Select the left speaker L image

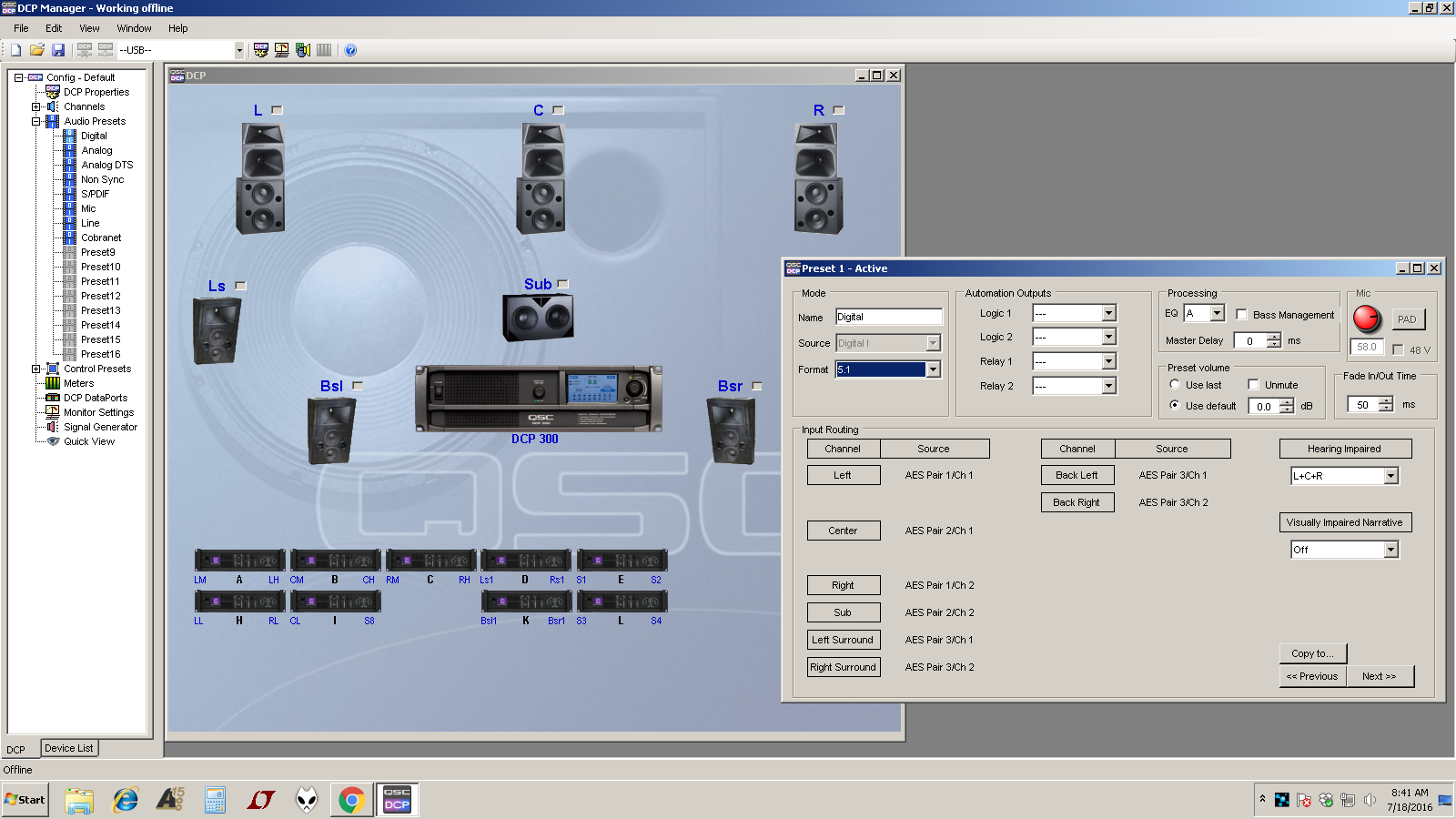(x=262, y=178)
